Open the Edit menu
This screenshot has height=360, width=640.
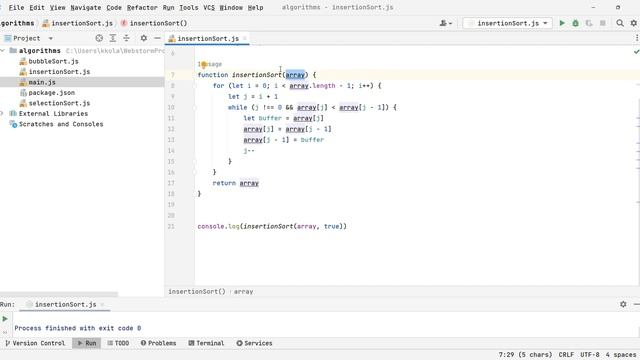point(37,7)
